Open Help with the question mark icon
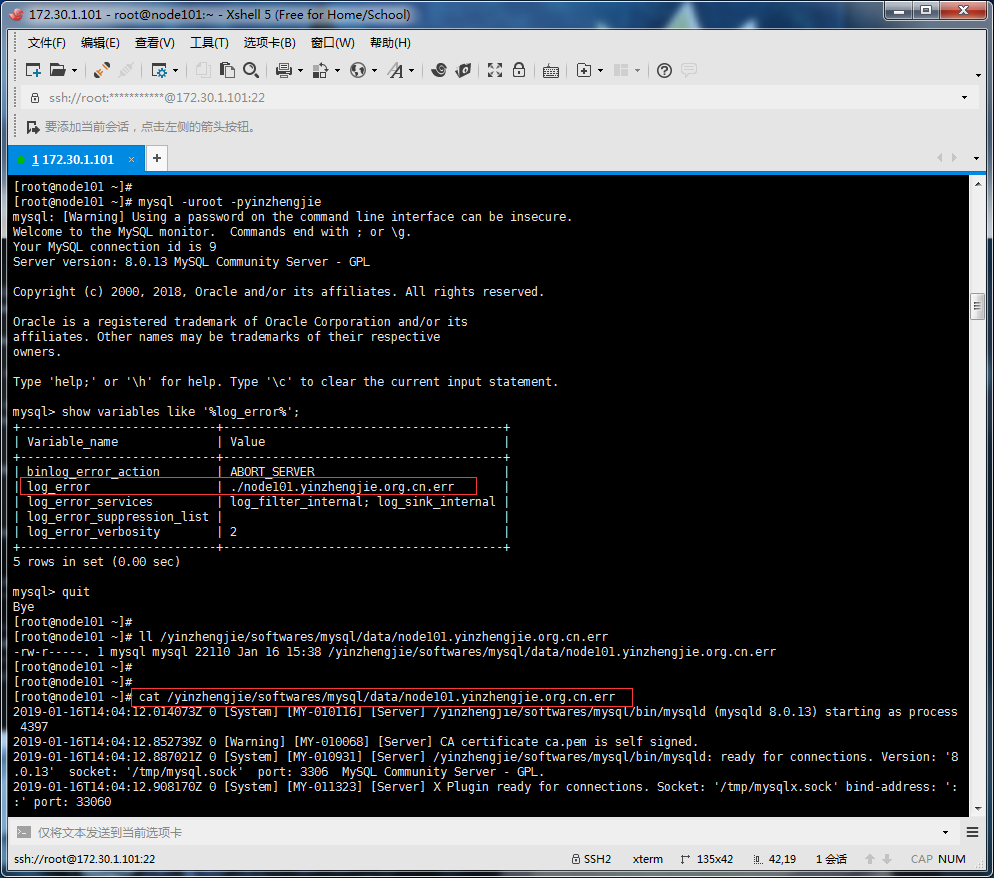Image resolution: width=994 pixels, height=878 pixels. coord(664,70)
